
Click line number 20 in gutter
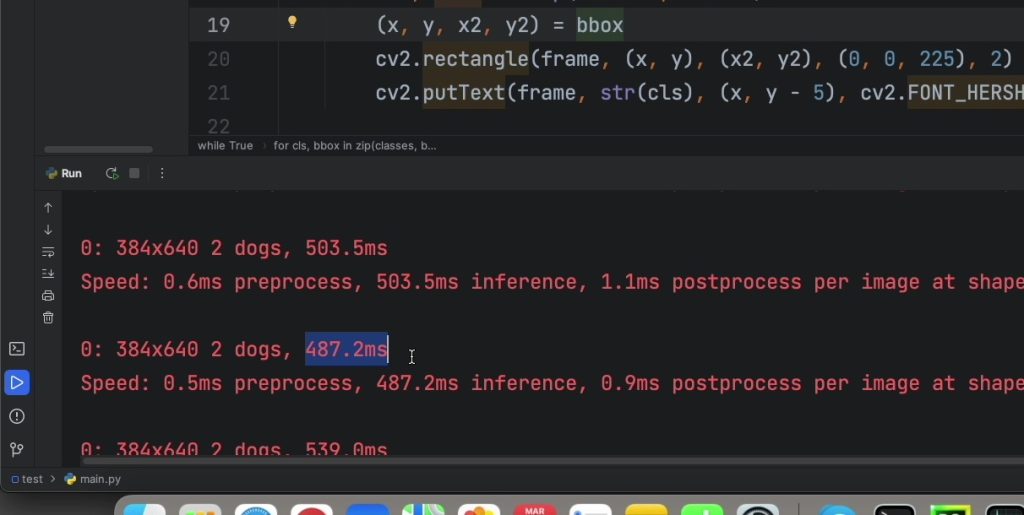218,59
